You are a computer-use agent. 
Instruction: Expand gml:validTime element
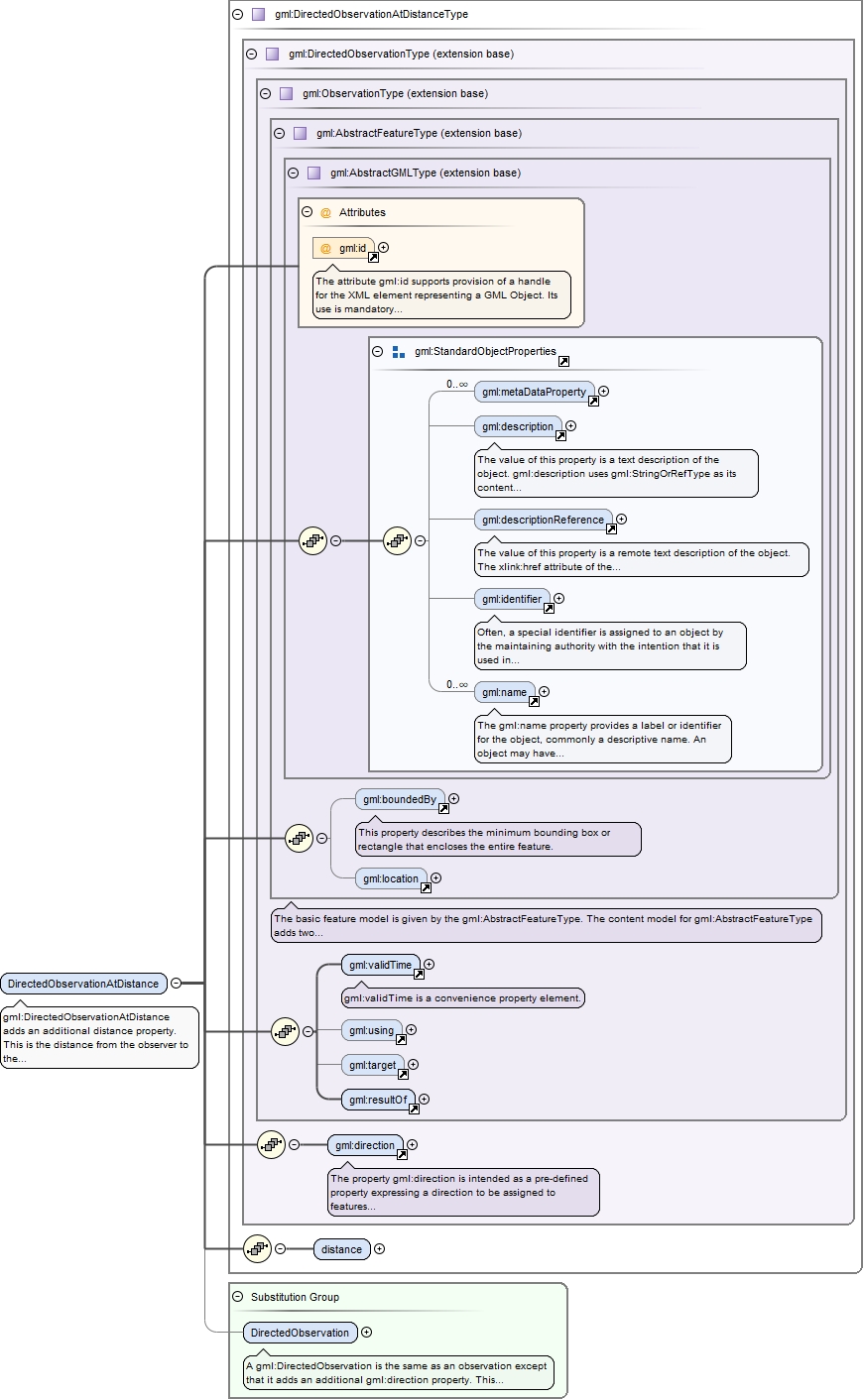click(429, 965)
